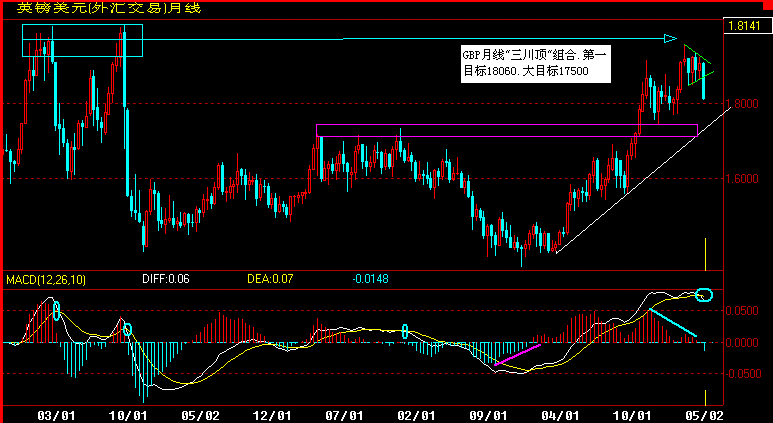Click the 10/01 date label beside 04/01
The height and width of the screenshot is (423, 773).
tap(632, 416)
